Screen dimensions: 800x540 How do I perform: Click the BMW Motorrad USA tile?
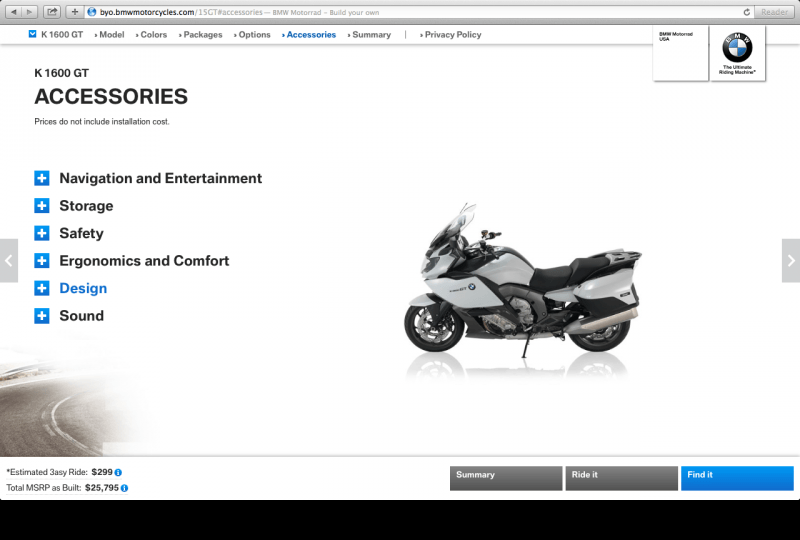coord(681,53)
